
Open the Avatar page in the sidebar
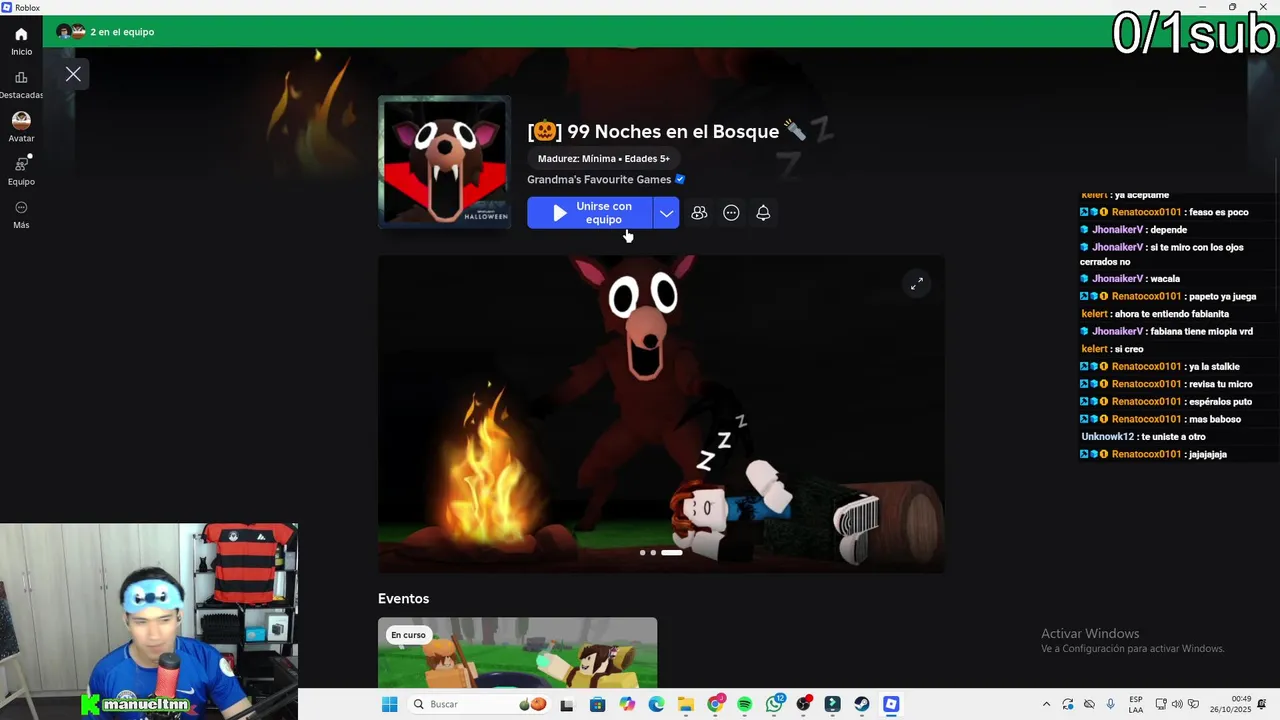click(21, 127)
